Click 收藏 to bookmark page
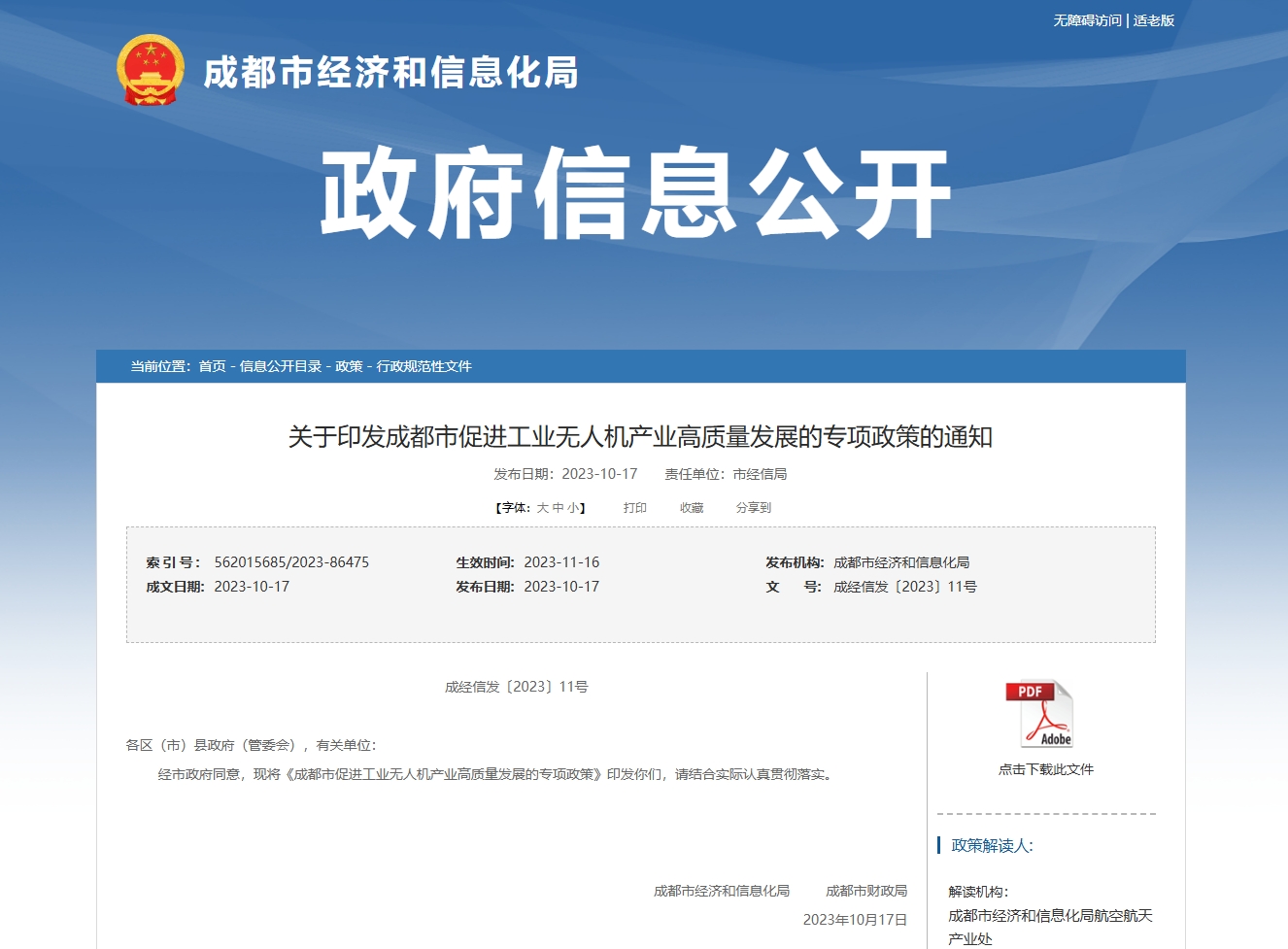Image resolution: width=1288 pixels, height=949 pixels. tap(692, 508)
